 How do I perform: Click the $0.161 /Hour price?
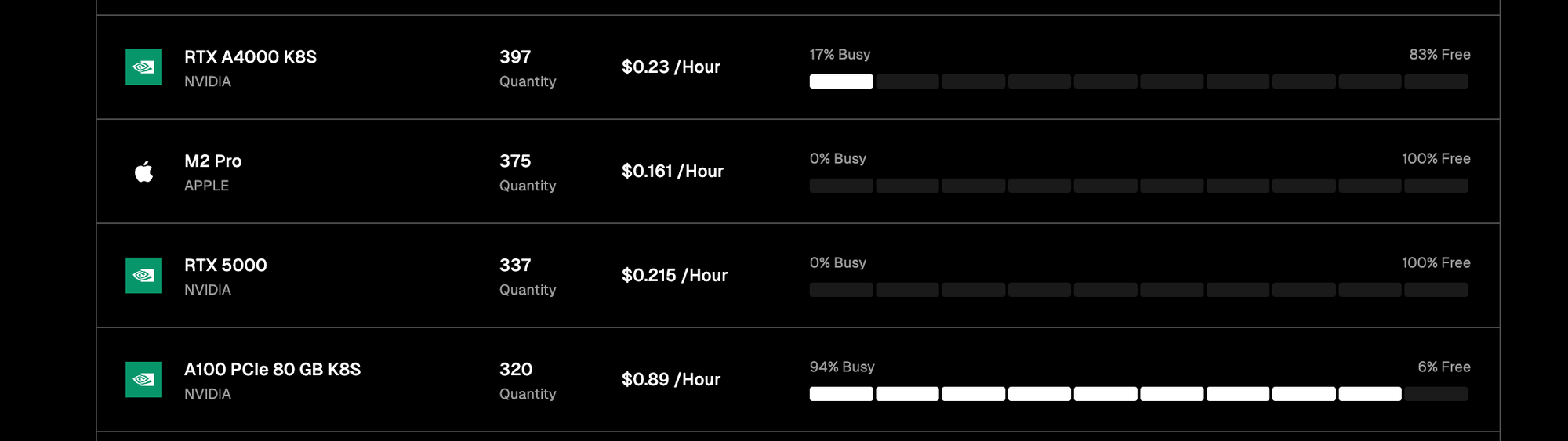coord(672,172)
